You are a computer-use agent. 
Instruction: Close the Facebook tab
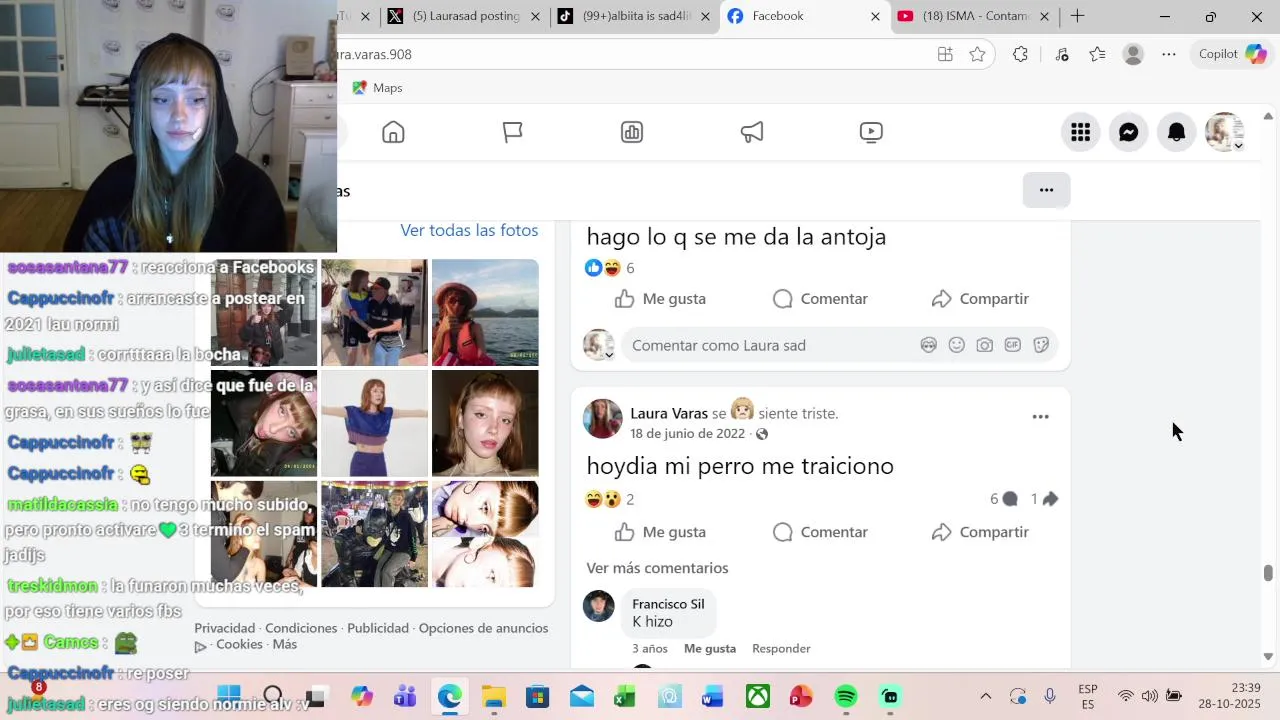(875, 16)
